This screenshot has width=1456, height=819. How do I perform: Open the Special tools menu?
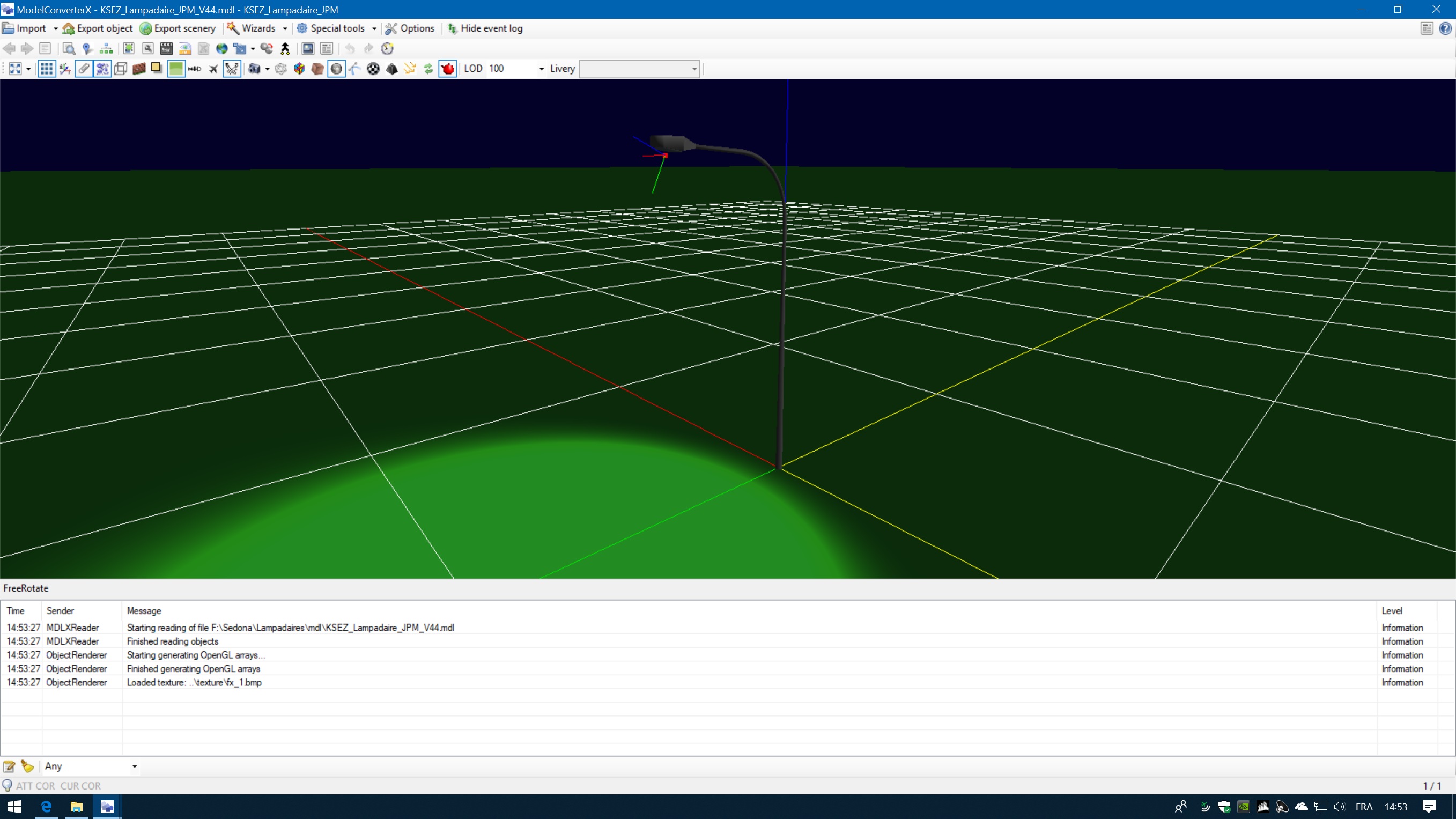tap(336, 28)
